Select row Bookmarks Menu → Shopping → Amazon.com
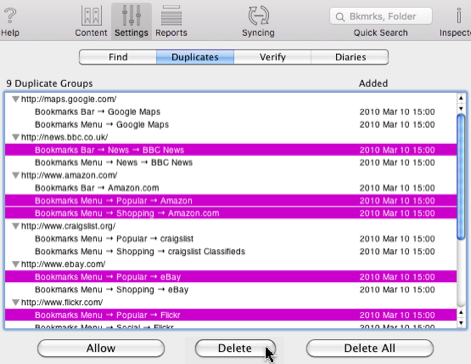Screen dimensions: 471x364 [231, 213]
